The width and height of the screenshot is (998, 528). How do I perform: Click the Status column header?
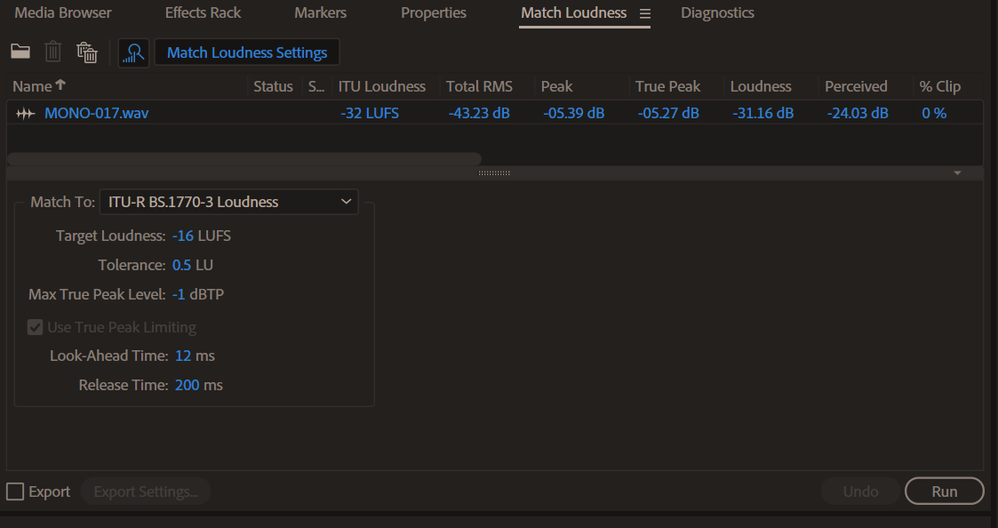point(274,86)
